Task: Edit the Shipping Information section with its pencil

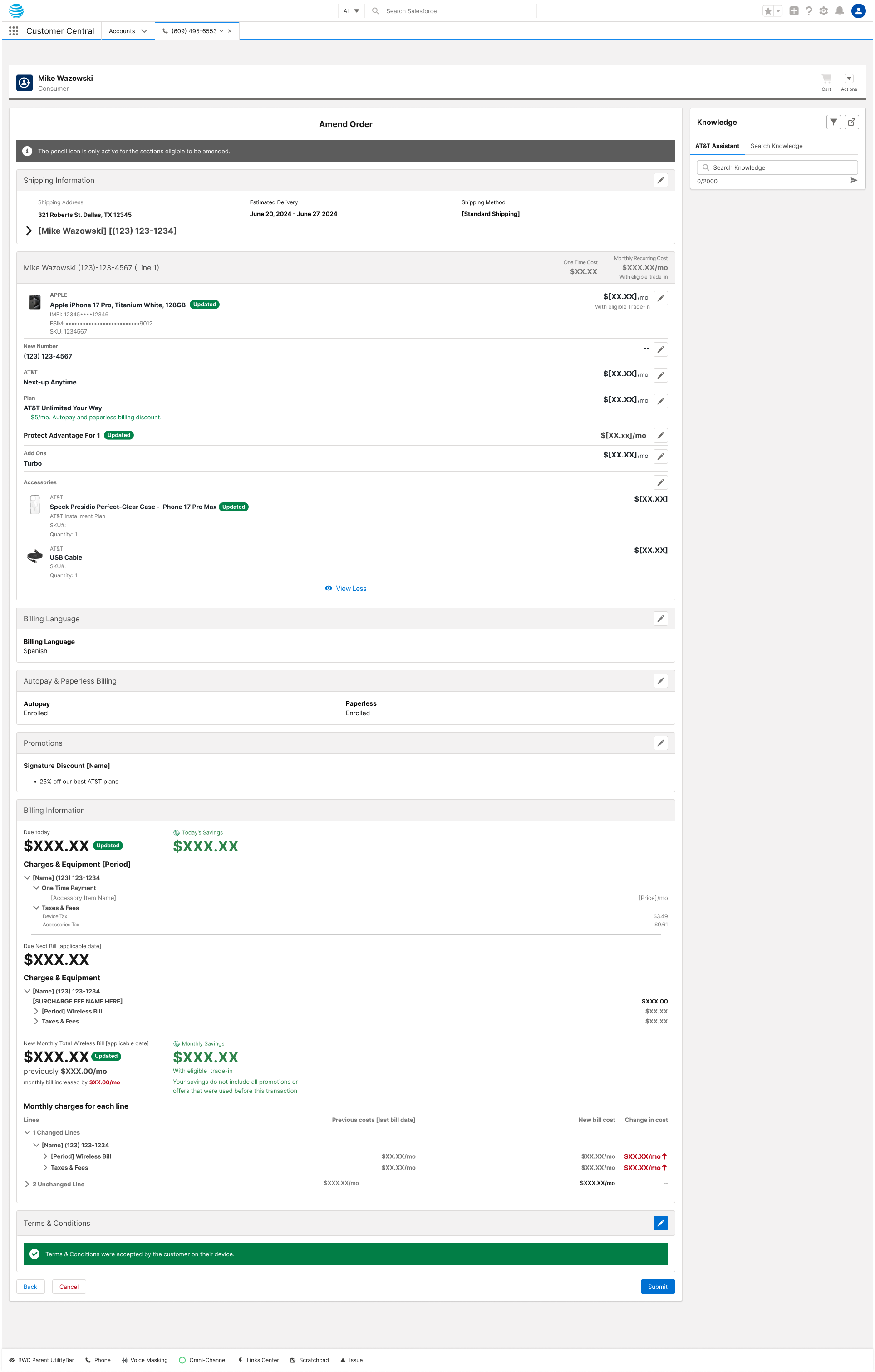Action: pos(660,180)
